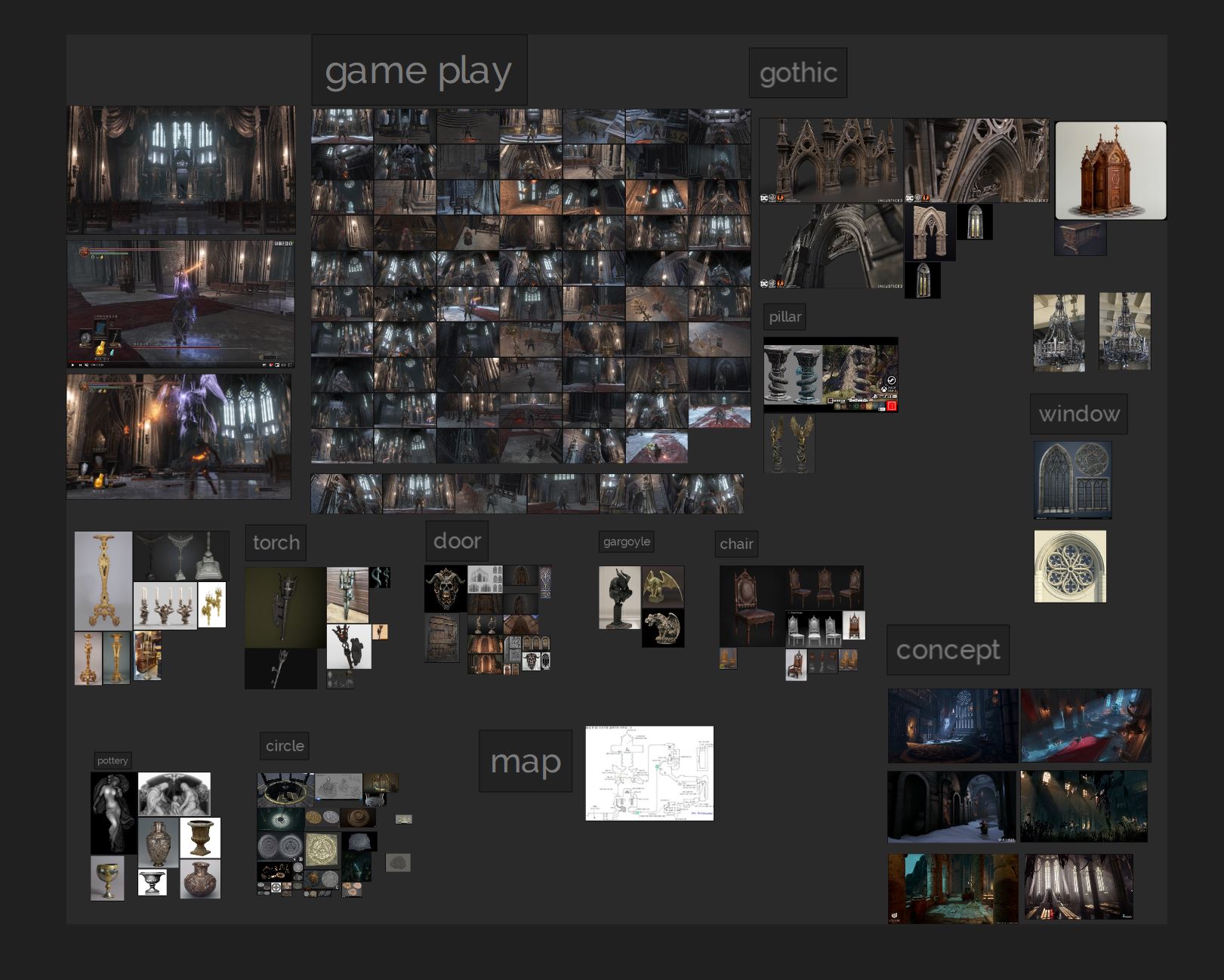The width and height of the screenshot is (1224, 980).
Task: Select the horned skull door knocker image
Action: 446,589
